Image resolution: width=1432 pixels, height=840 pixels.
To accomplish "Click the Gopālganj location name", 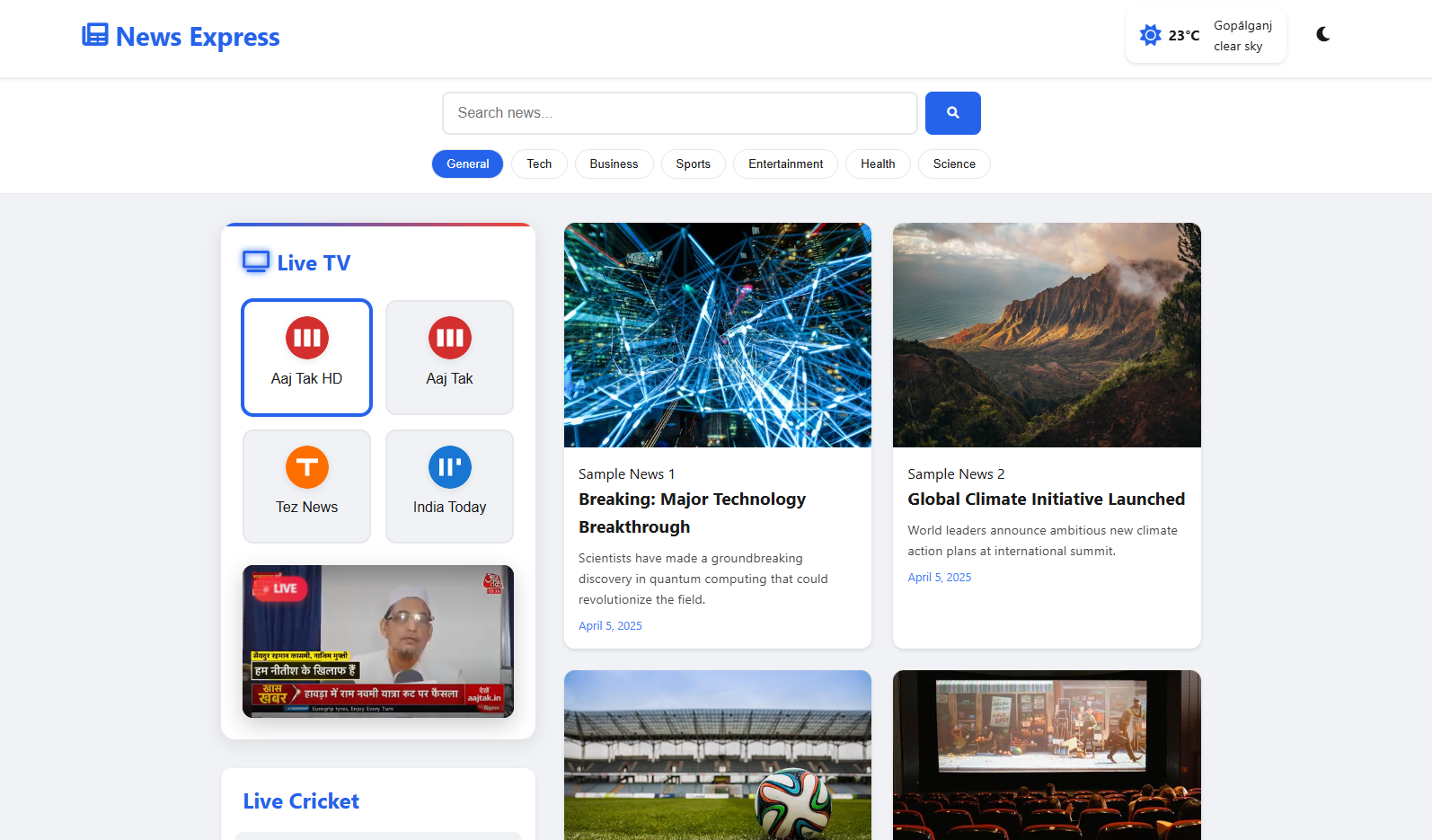I will pyautogui.click(x=1242, y=26).
